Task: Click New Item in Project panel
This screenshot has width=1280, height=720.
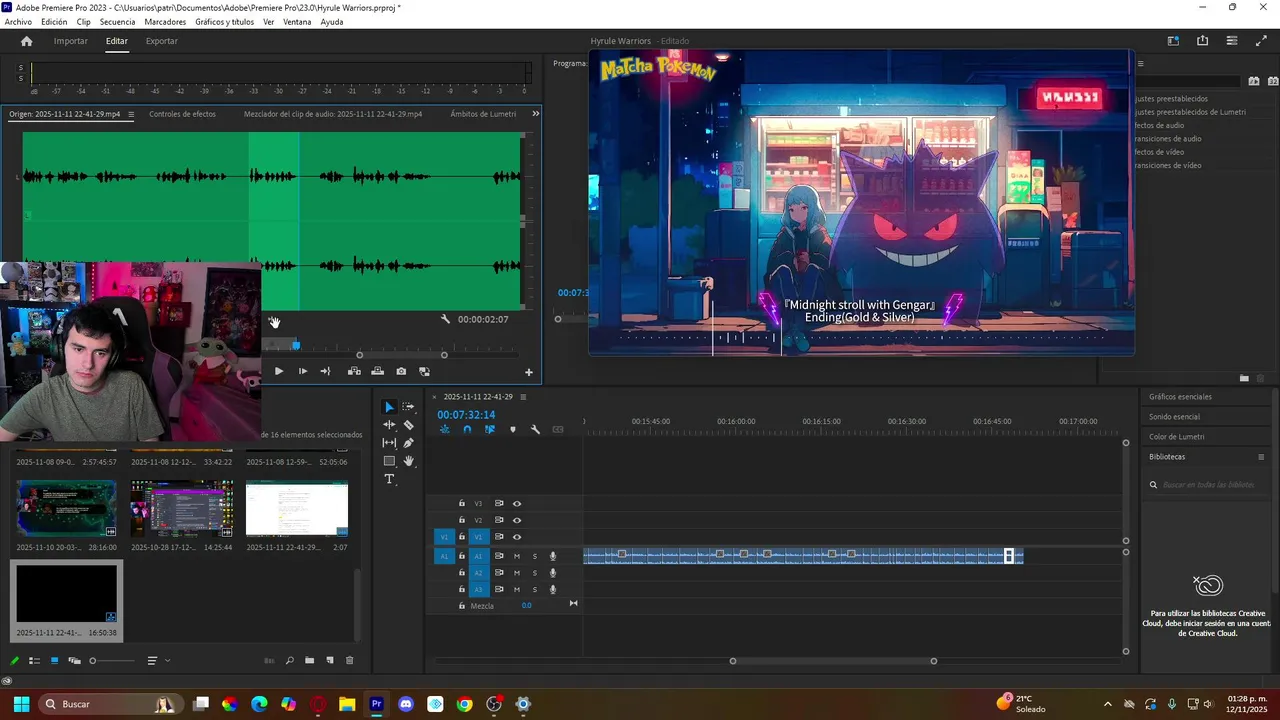Action: (330, 661)
